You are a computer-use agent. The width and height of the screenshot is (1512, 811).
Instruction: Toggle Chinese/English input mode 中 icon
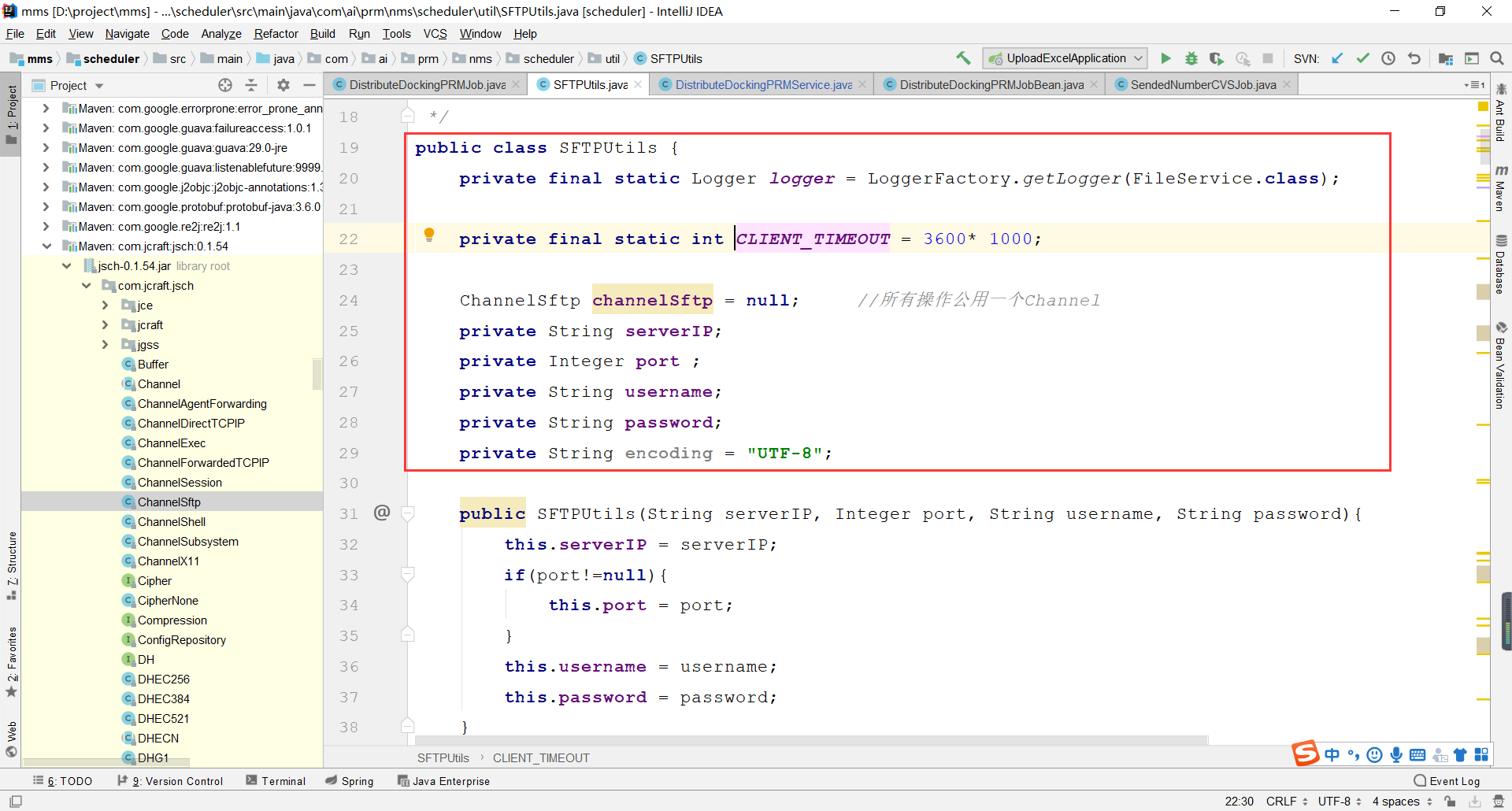[x=1332, y=755]
